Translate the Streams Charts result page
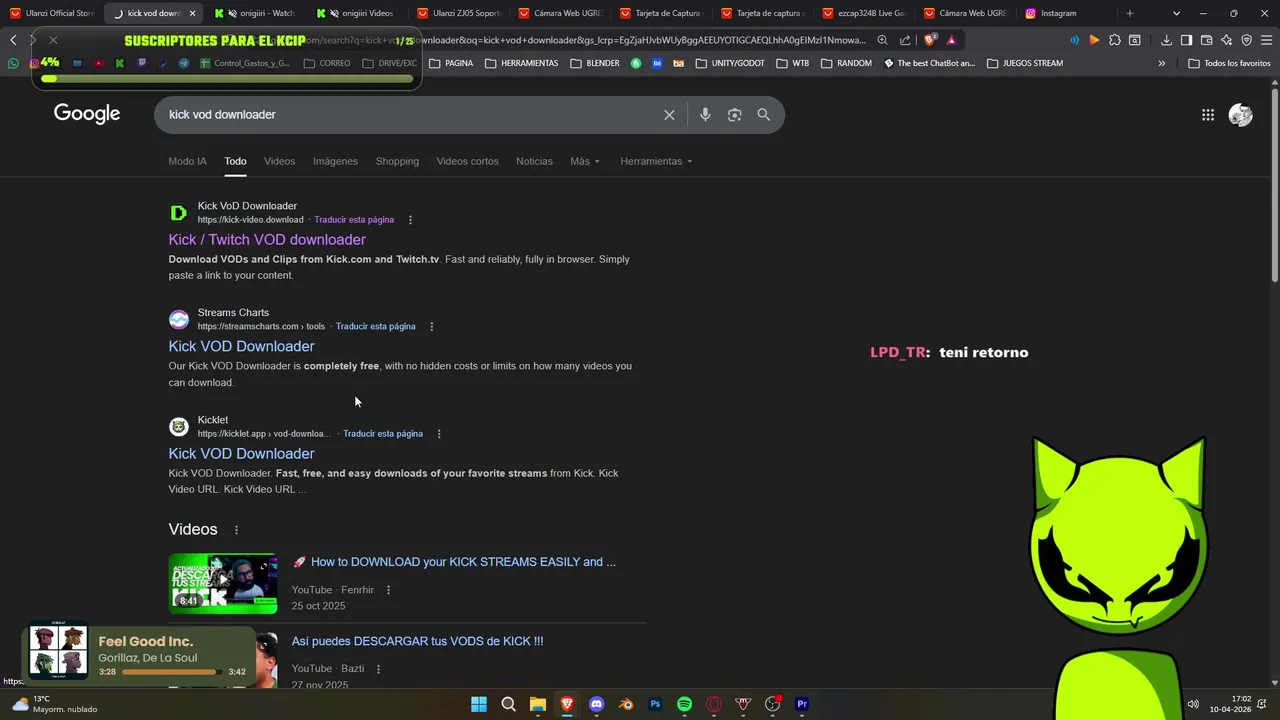1280x720 pixels. click(375, 327)
